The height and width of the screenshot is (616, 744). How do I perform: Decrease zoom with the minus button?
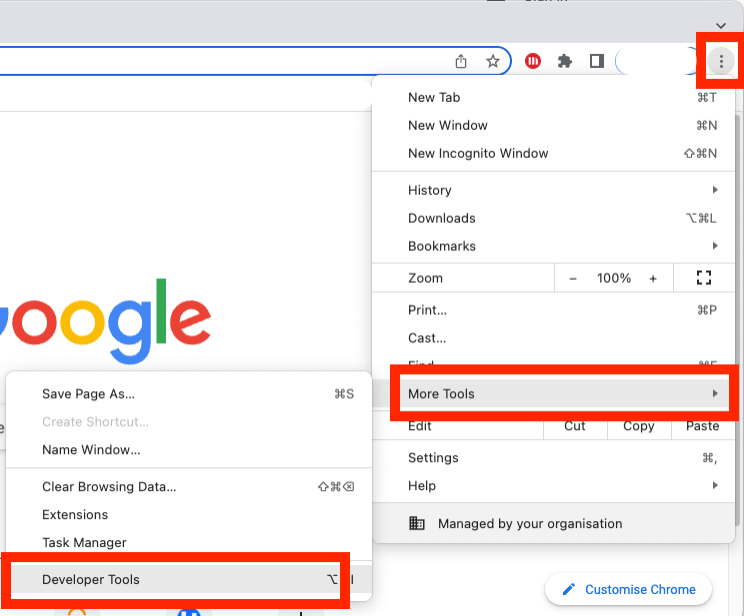tap(573, 278)
